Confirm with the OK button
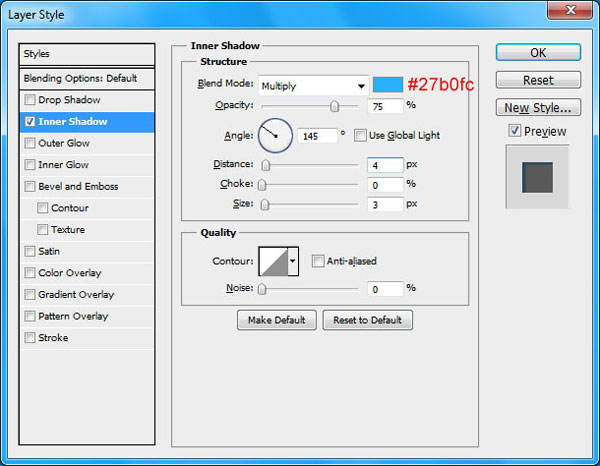Viewport: 600px width, 466px height. [x=538, y=52]
